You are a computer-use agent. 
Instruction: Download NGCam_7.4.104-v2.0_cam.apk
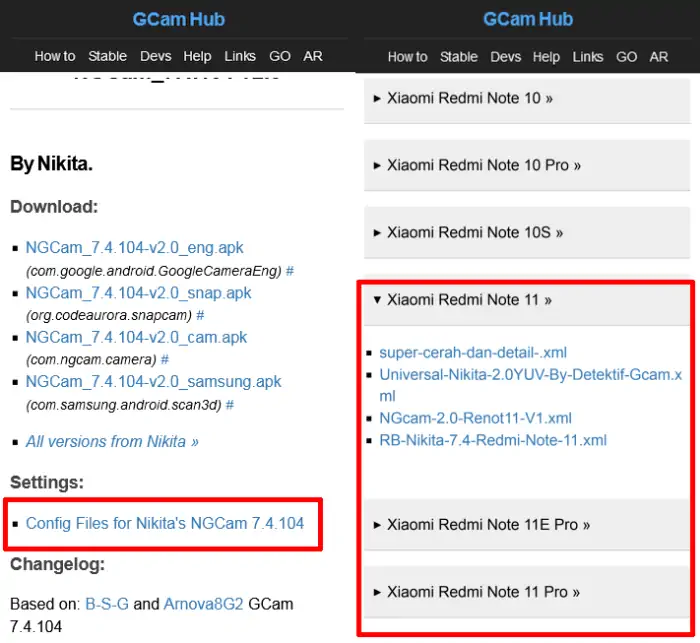coord(136,337)
